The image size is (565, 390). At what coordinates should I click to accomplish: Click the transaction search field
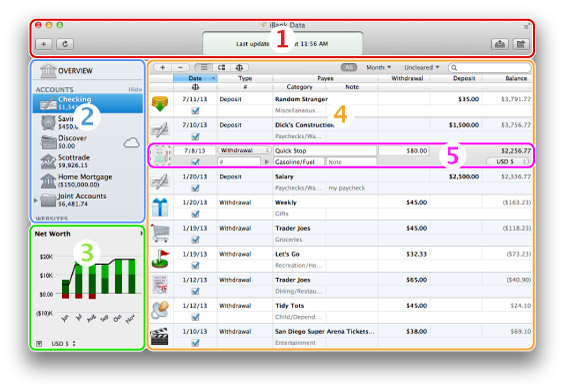click(x=490, y=67)
